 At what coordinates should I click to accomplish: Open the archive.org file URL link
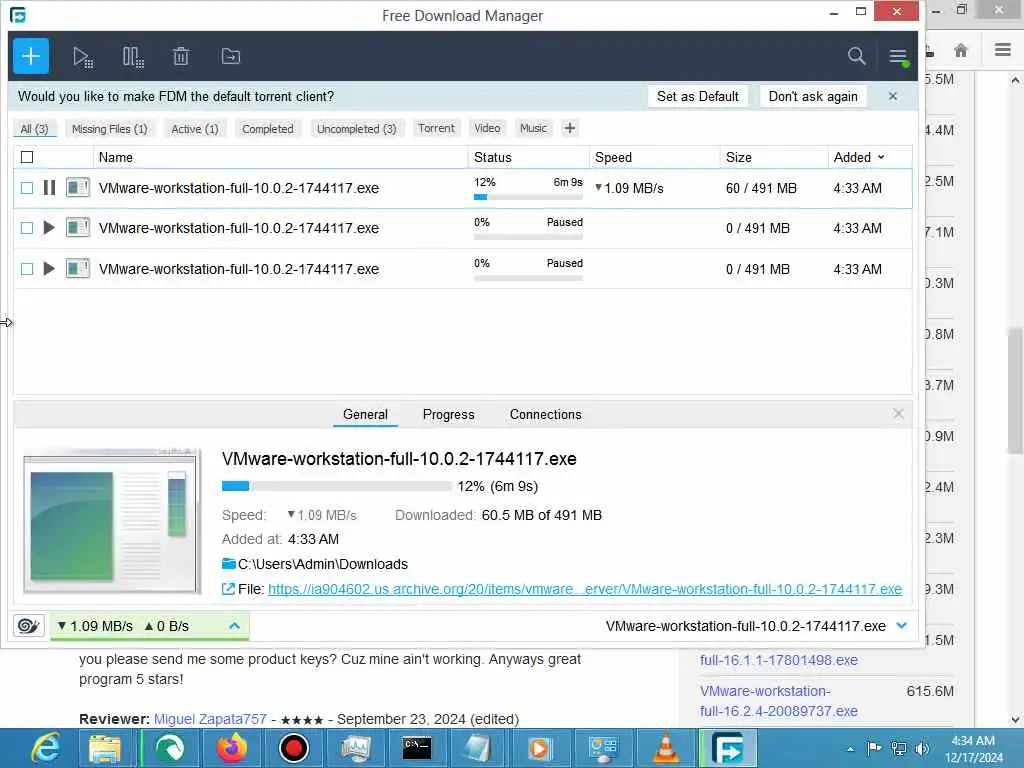pyautogui.click(x=584, y=589)
